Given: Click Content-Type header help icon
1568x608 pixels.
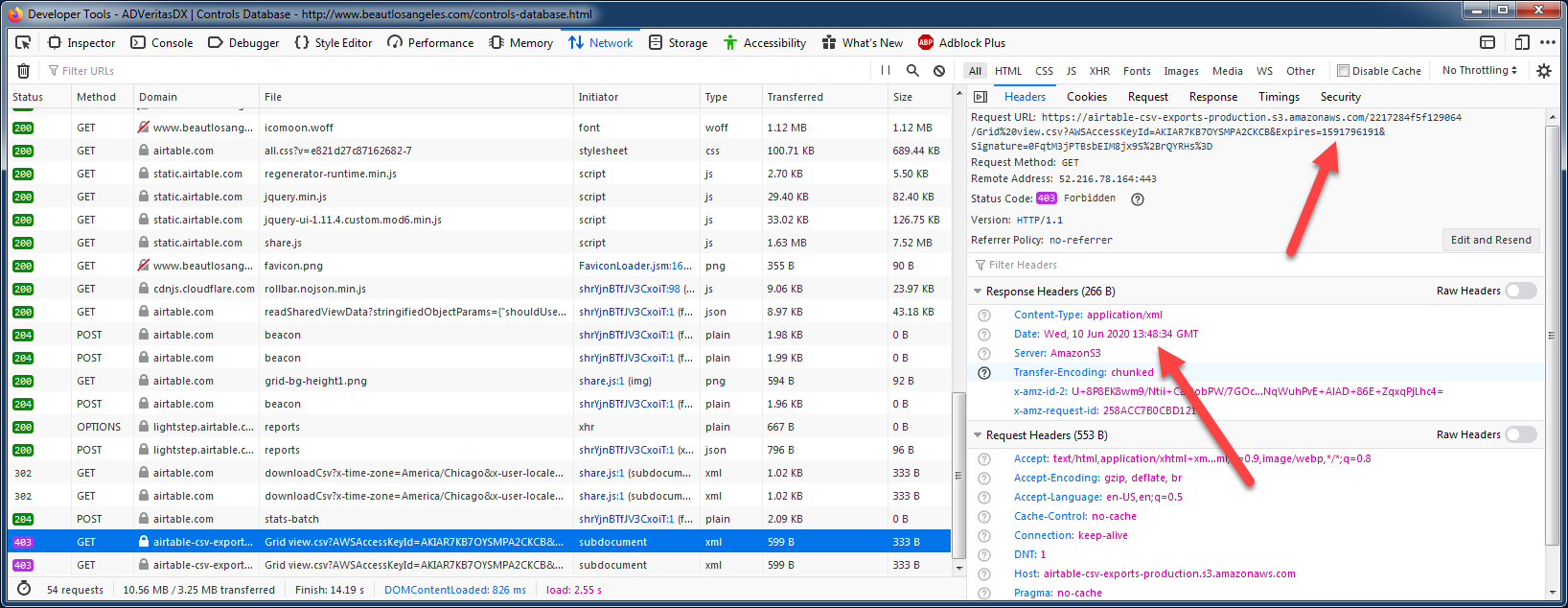Looking at the screenshot, I should 984,316.
